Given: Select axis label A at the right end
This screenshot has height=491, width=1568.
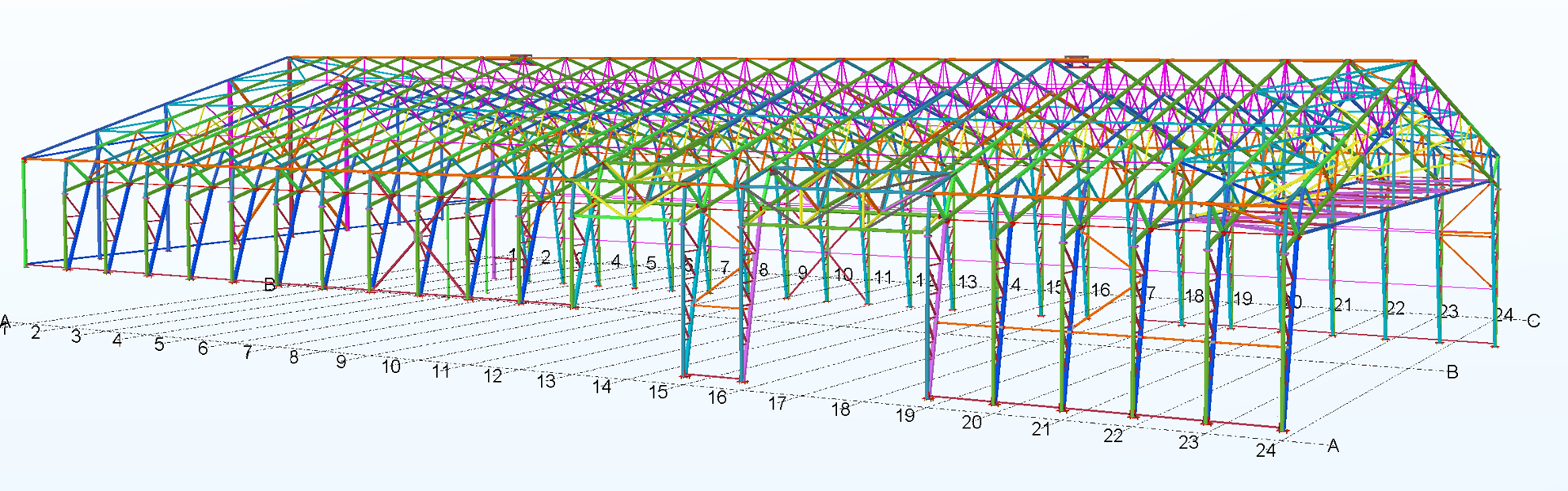Looking at the screenshot, I should coord(1333,446).
